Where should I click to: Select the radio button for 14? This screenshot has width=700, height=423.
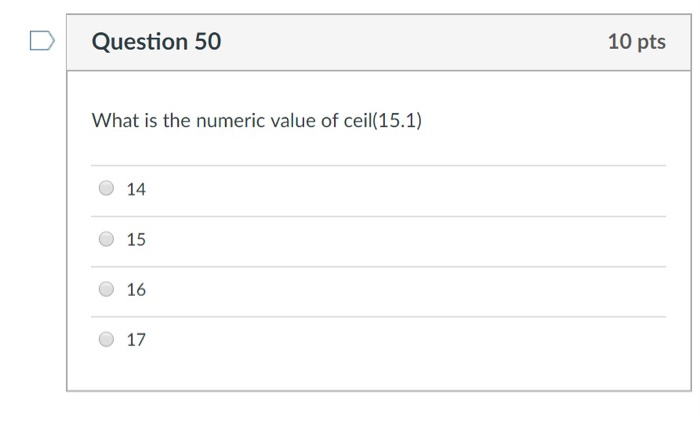[x=106, y=189]
